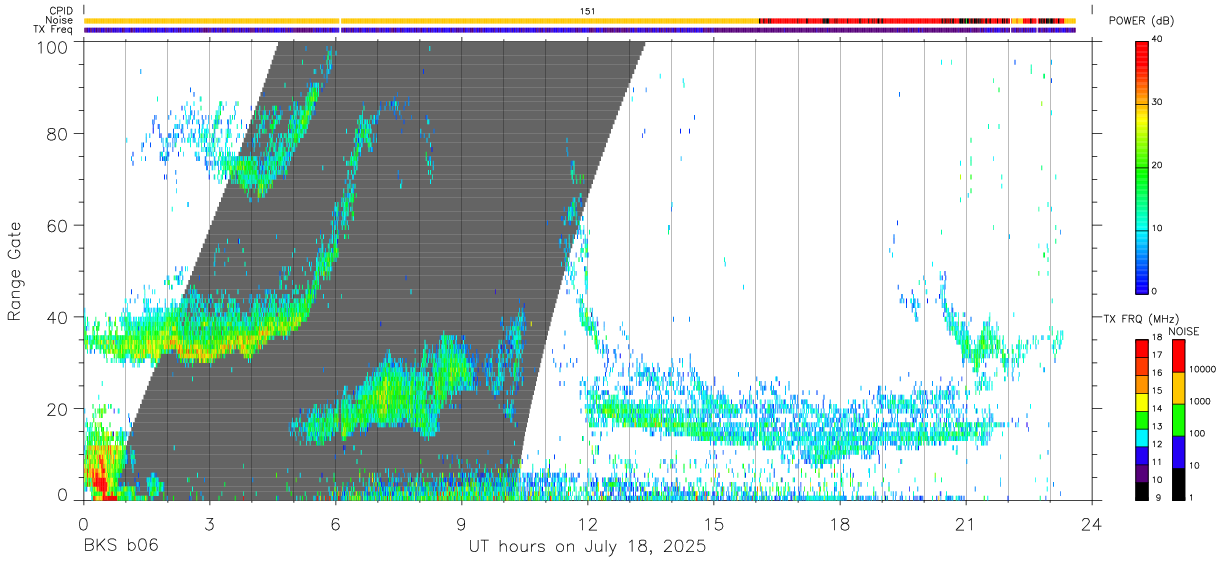Click the POWER (dB) color bar
This screenshot has width=1228, height=567.
click(x=1142, y=166)
